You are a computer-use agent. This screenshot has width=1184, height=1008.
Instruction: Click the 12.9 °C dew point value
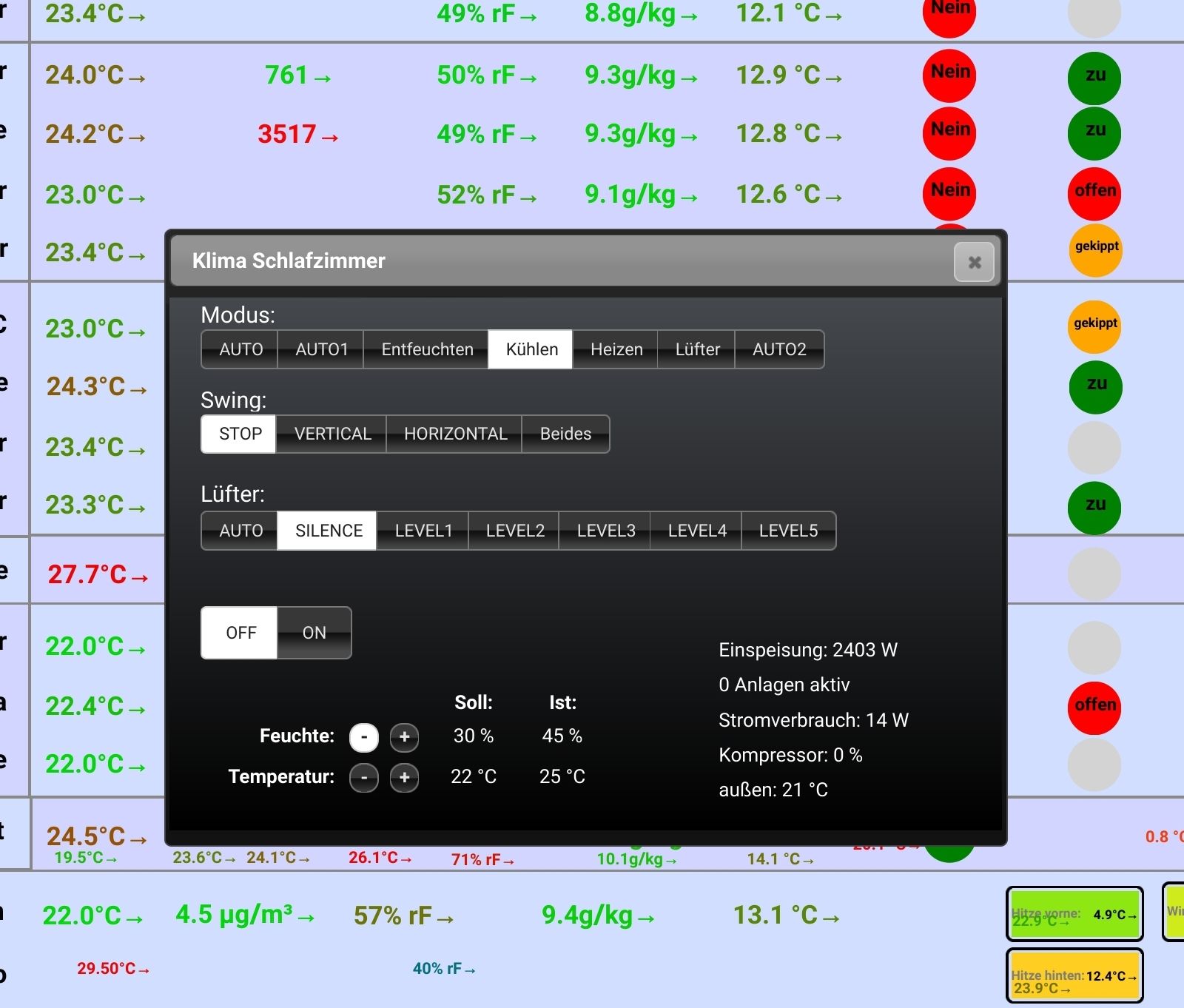pos(789,75)
